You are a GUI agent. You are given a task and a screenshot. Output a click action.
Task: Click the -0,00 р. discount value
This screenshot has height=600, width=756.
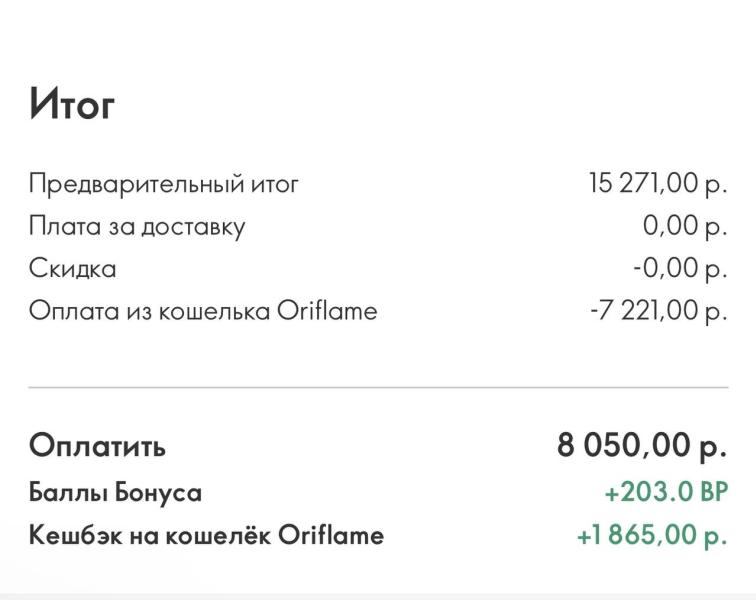click(679, 269)
